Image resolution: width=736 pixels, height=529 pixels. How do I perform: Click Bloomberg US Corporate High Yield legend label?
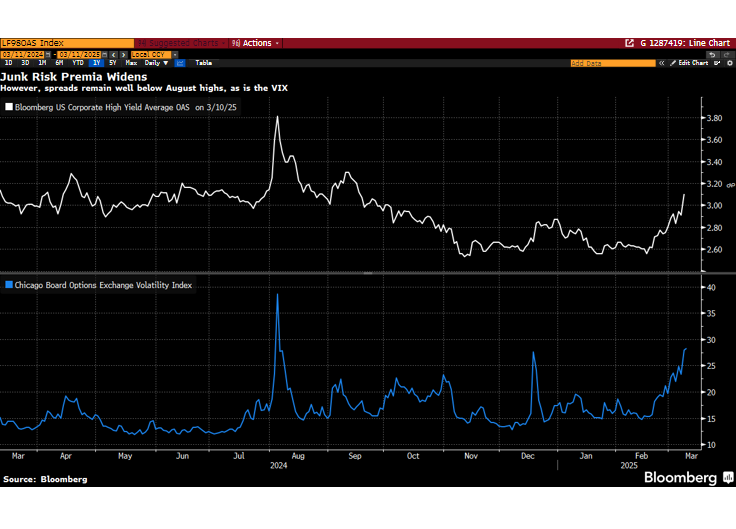tap(125, 107)
